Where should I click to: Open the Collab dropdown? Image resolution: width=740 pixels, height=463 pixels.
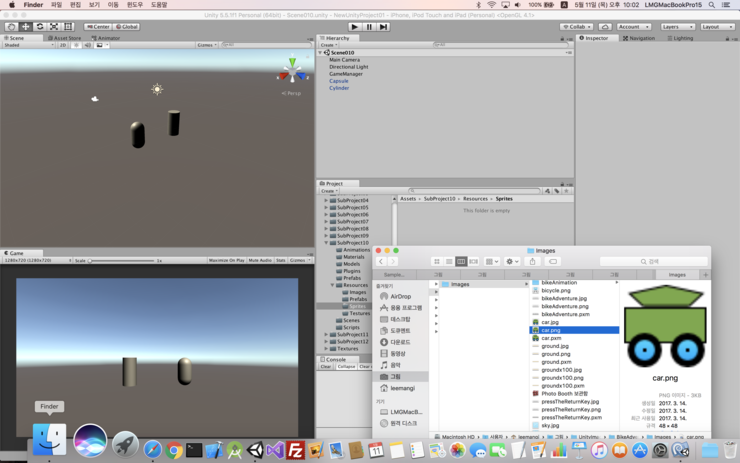[x=577, y=27]
